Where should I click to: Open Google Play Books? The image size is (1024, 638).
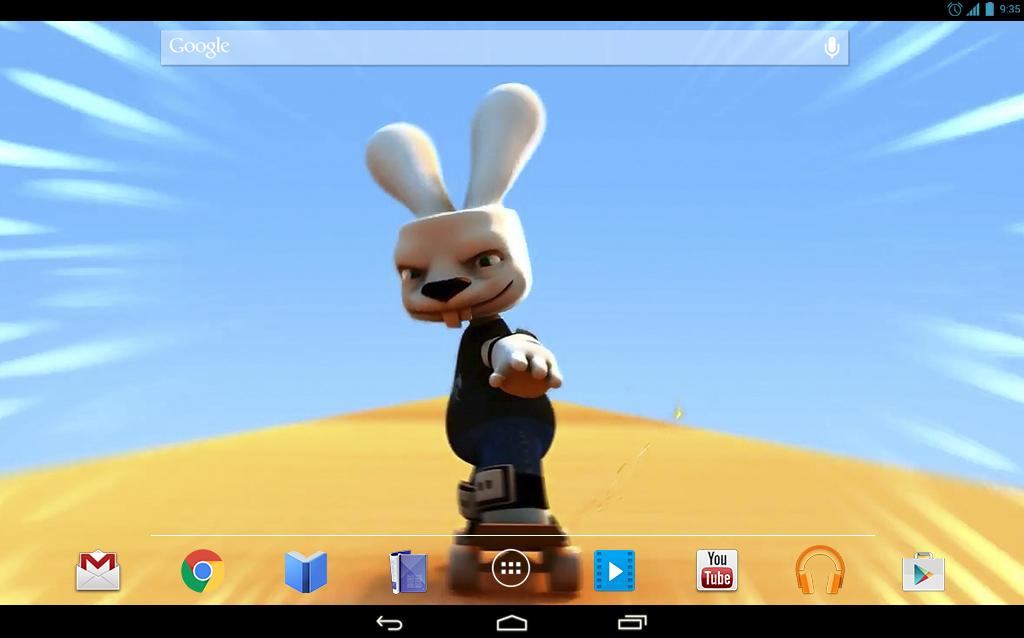click(x=306, y=571)
